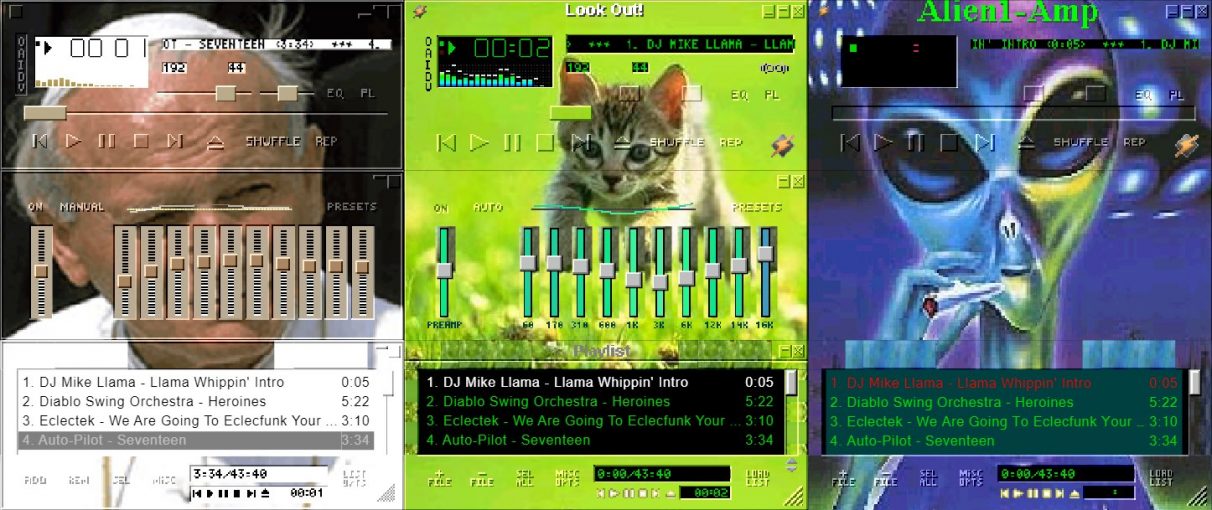Open the LIST OPTS menu in the left playlist

coord(355,478)
